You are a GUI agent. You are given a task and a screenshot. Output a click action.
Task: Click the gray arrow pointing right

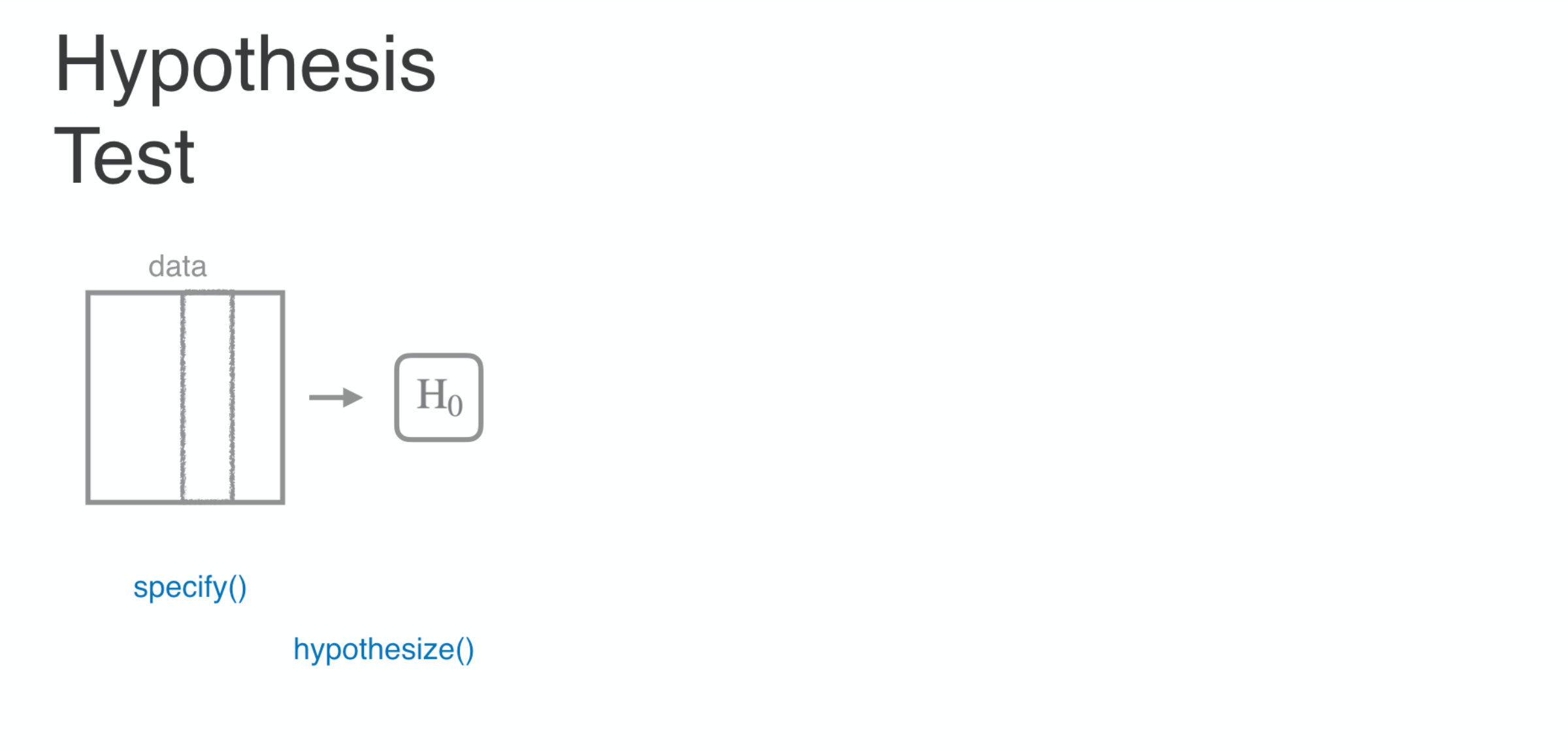coord(336,397)
